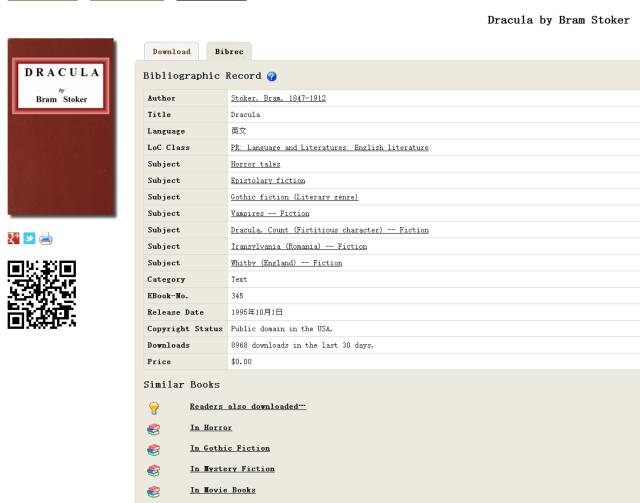Image resolution: width=640 pixels, height=503 pixels.
Task: Open author link Stoker, Bram, 1847-1912
Action: pyautogui.click(x=278, y=98)
